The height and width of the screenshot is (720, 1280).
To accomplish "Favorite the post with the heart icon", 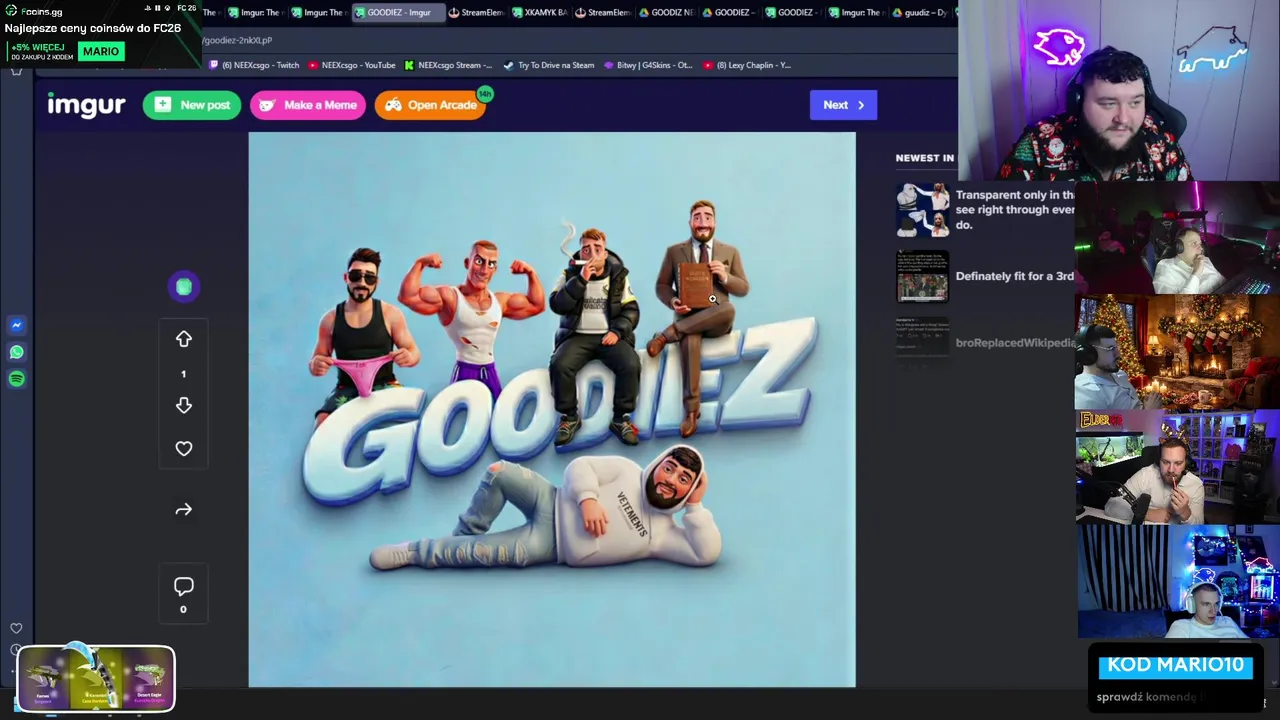I will [184, 449].
